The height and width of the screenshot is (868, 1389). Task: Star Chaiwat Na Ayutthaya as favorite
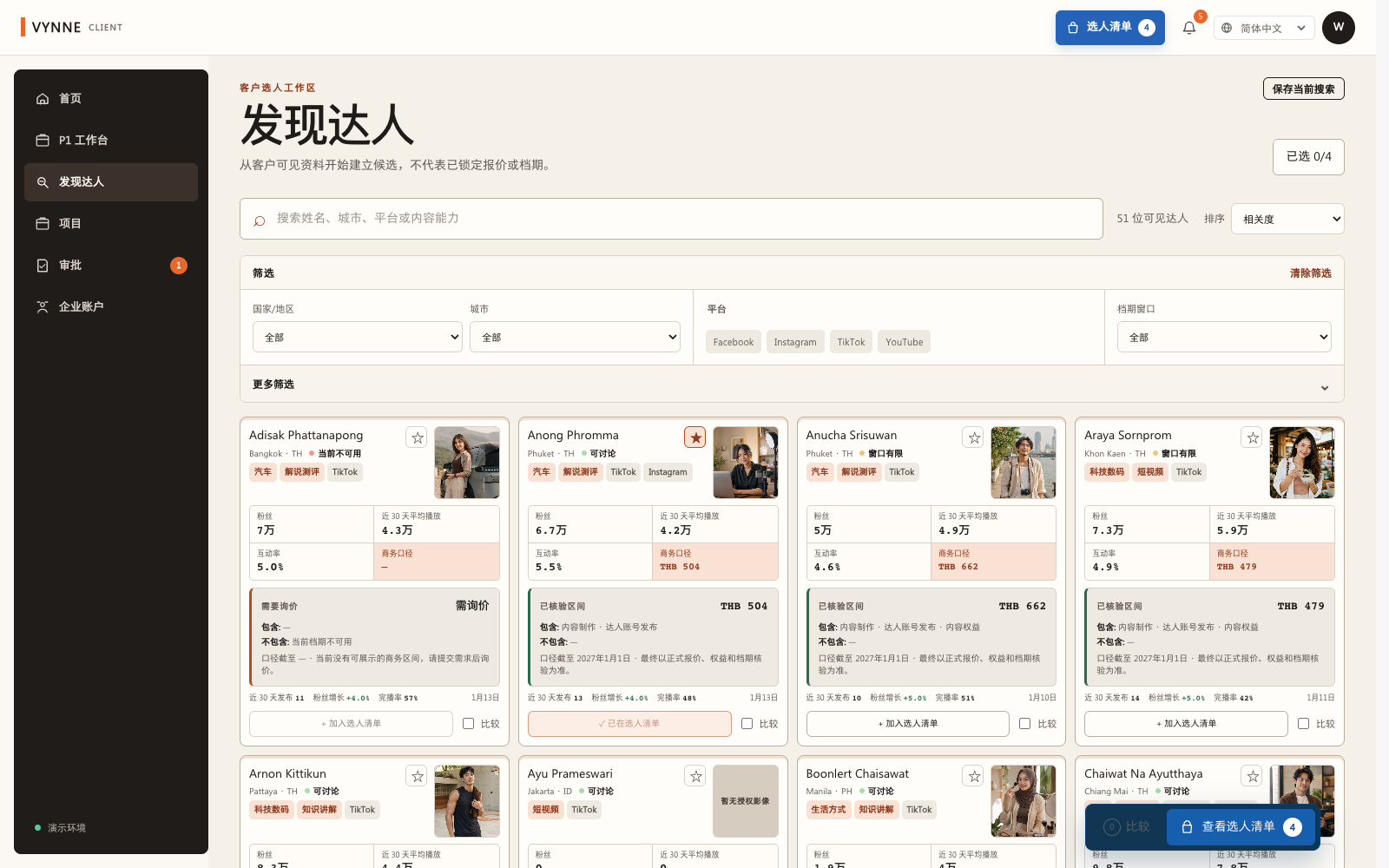point(1253,776)
